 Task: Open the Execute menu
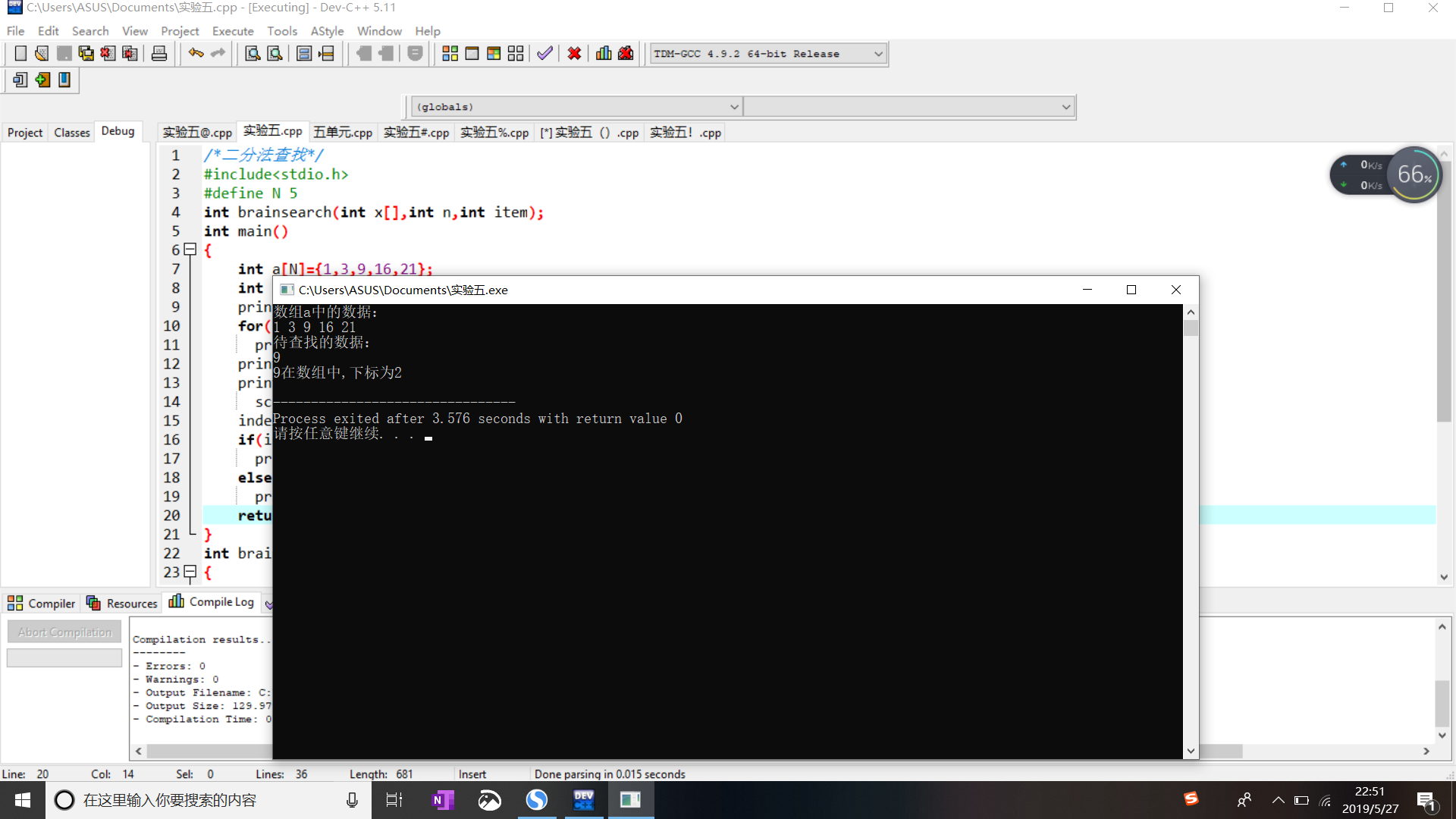tap(232, 31)
